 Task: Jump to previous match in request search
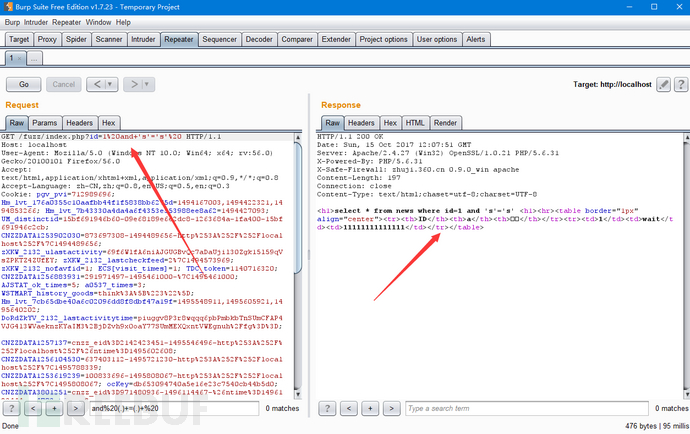coord(33,408)
